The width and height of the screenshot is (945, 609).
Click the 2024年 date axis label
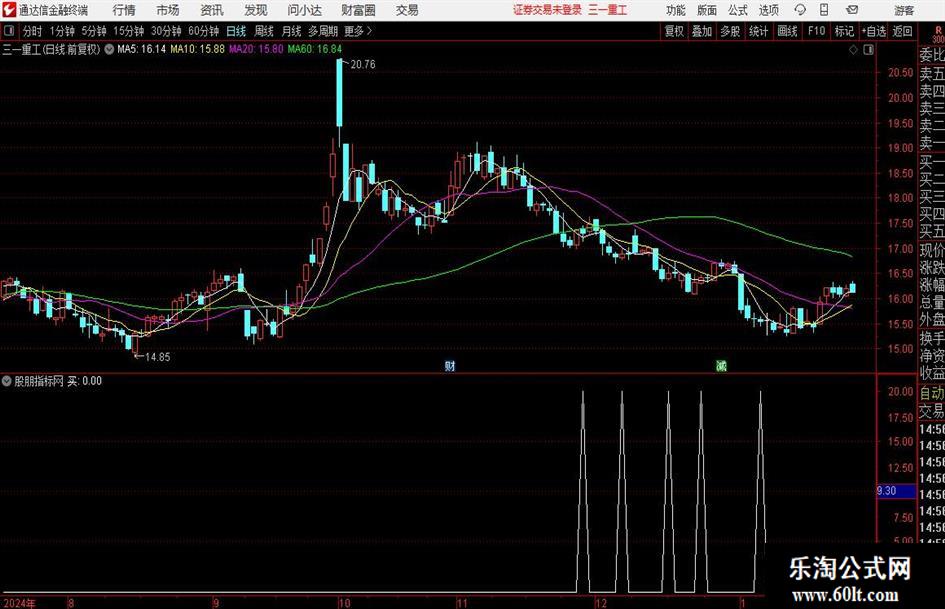19,603
